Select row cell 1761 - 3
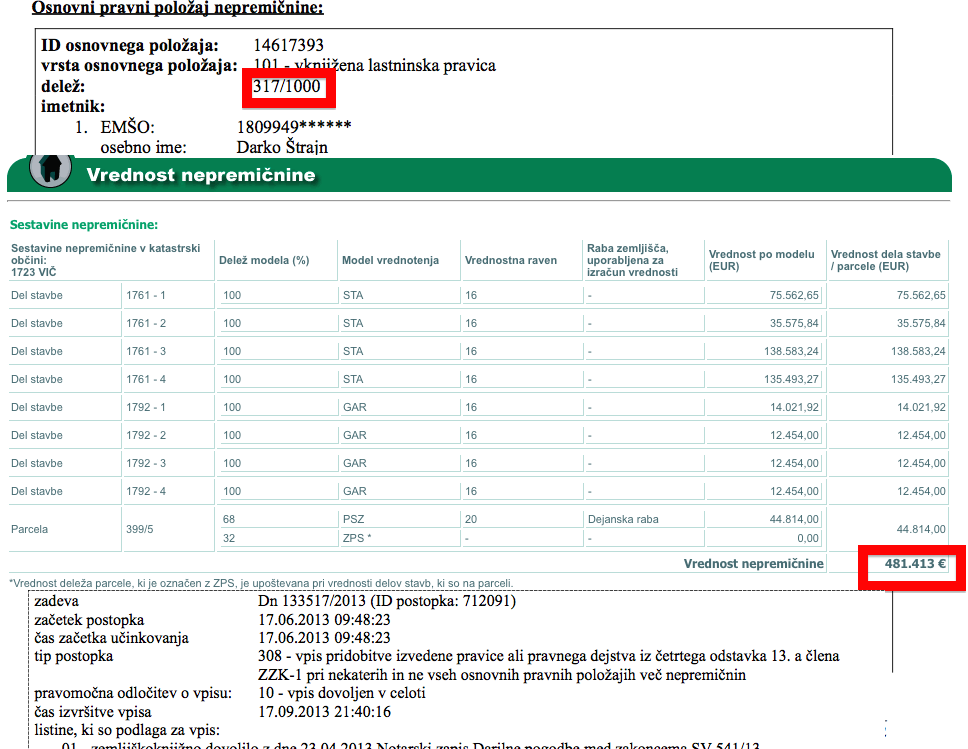This screenshot has width=968, height=749. pyautogui.click(x=146, y=351)
